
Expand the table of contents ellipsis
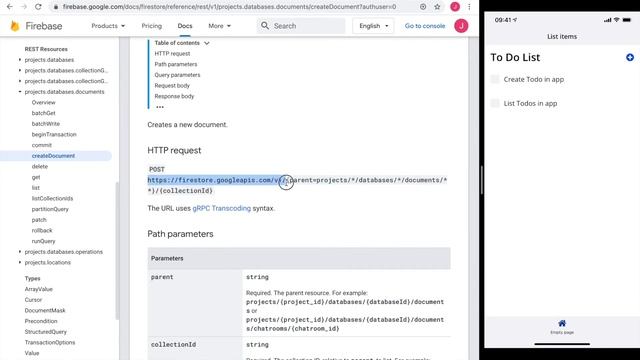(160, 107)
